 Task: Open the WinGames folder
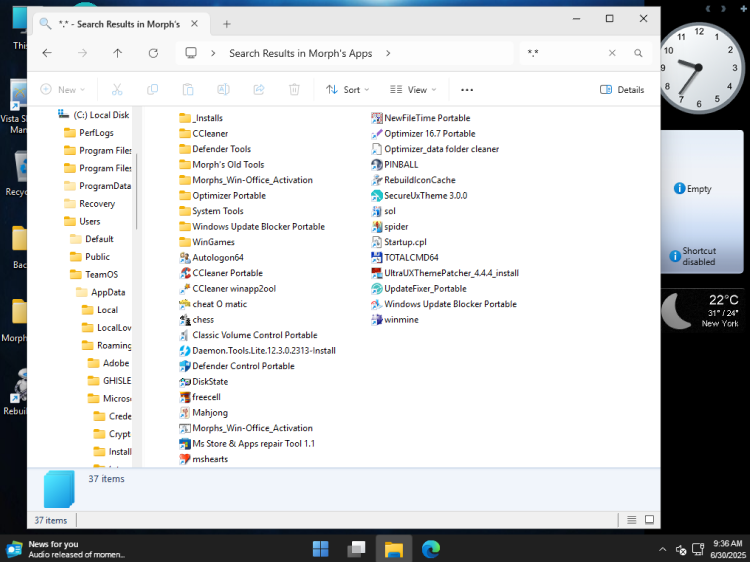207,242
